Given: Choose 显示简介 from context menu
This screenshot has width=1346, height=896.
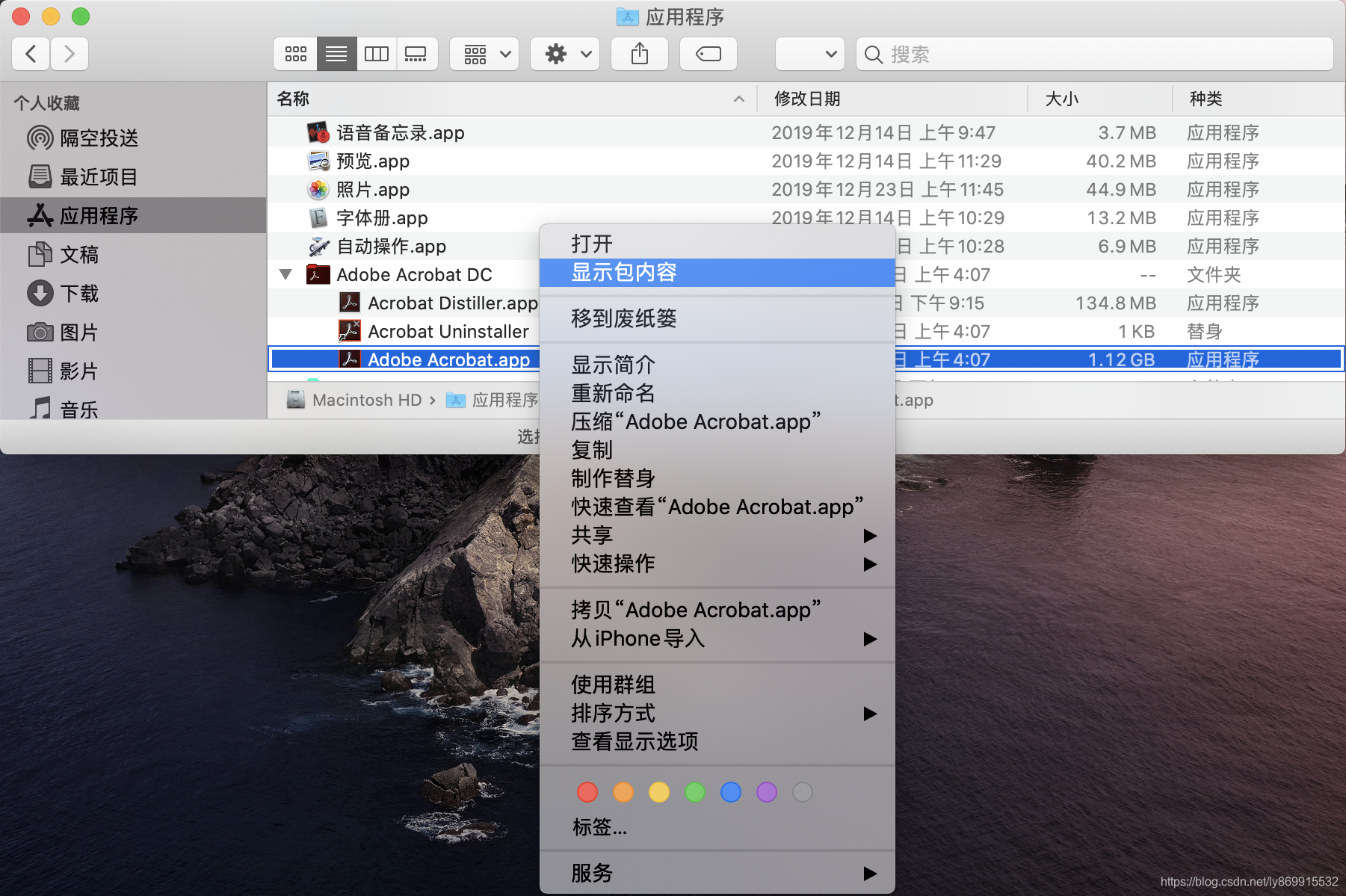Looking at the screenshot, I should tap(717, 365).
